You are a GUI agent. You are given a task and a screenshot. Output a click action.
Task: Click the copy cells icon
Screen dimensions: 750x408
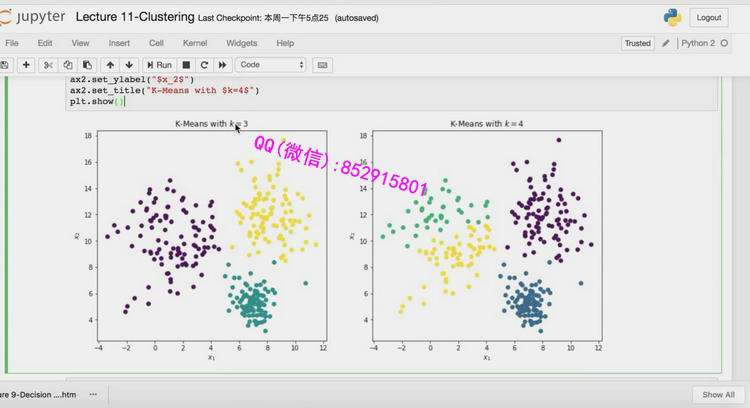click(69, 65)
